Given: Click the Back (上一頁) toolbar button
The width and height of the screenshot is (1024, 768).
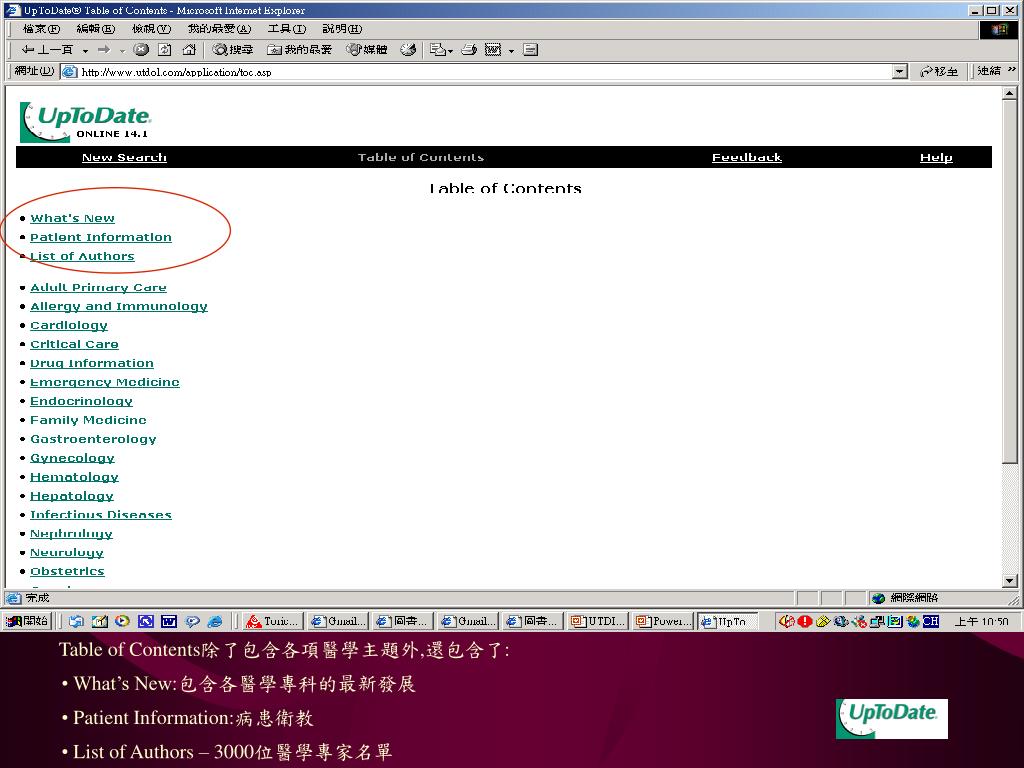Looking at the screenshot, I should pyautogui.click(x=47, y=50).
